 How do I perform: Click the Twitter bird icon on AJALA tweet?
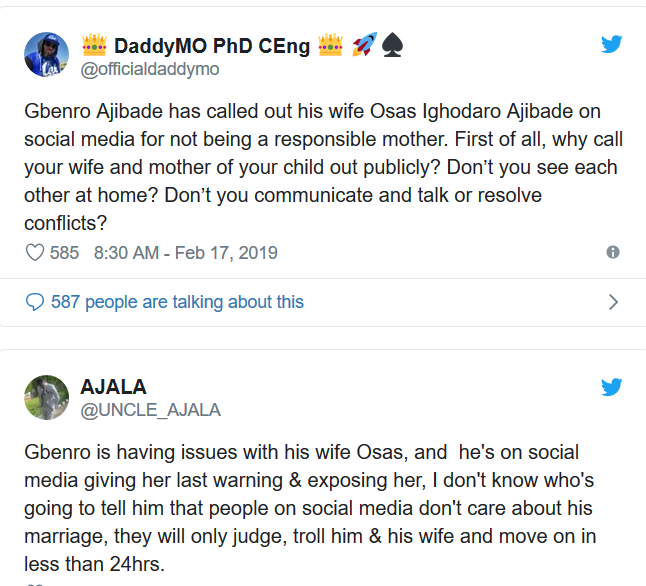pos(611,387)
